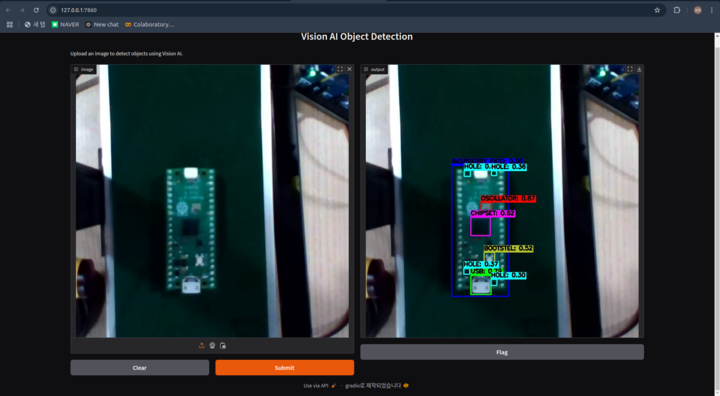Select the webcam source icon
The image size is (720, 396).
pyautogui.click(x=212, y=345)
